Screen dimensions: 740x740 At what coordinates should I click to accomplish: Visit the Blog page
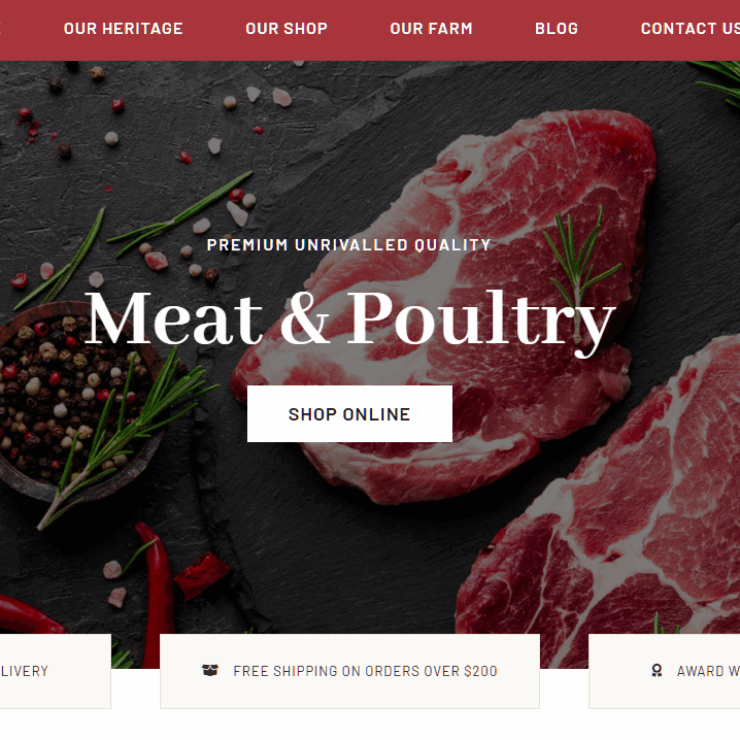(556, 29)
